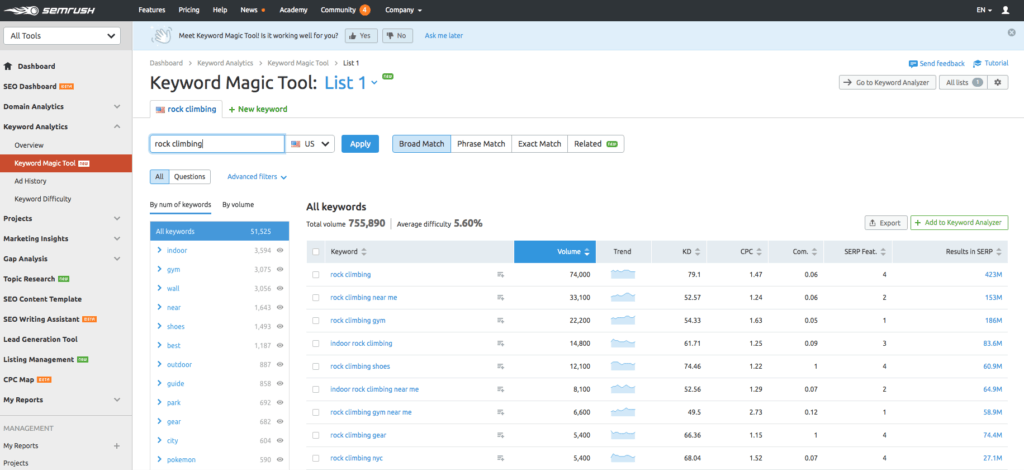
Task: Expand Advanced filters
Action: coord(257,176)
